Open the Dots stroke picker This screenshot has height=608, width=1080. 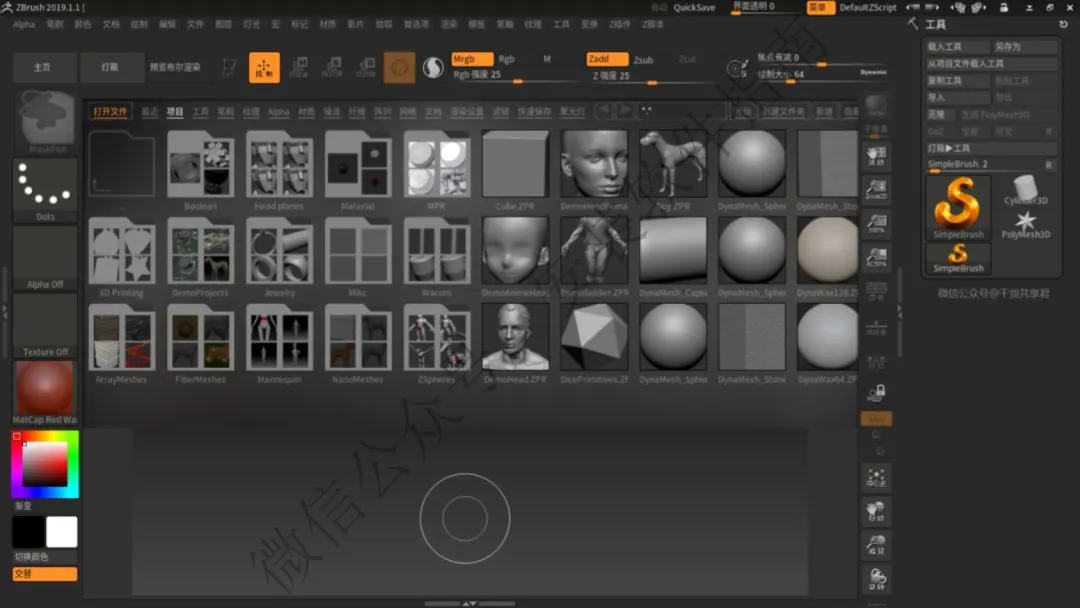45,190
